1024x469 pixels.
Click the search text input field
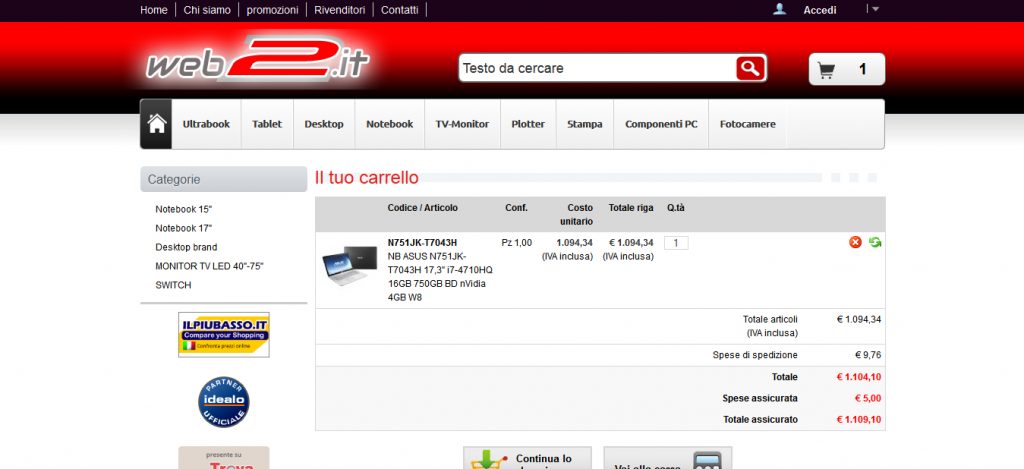tap(597, 68)
